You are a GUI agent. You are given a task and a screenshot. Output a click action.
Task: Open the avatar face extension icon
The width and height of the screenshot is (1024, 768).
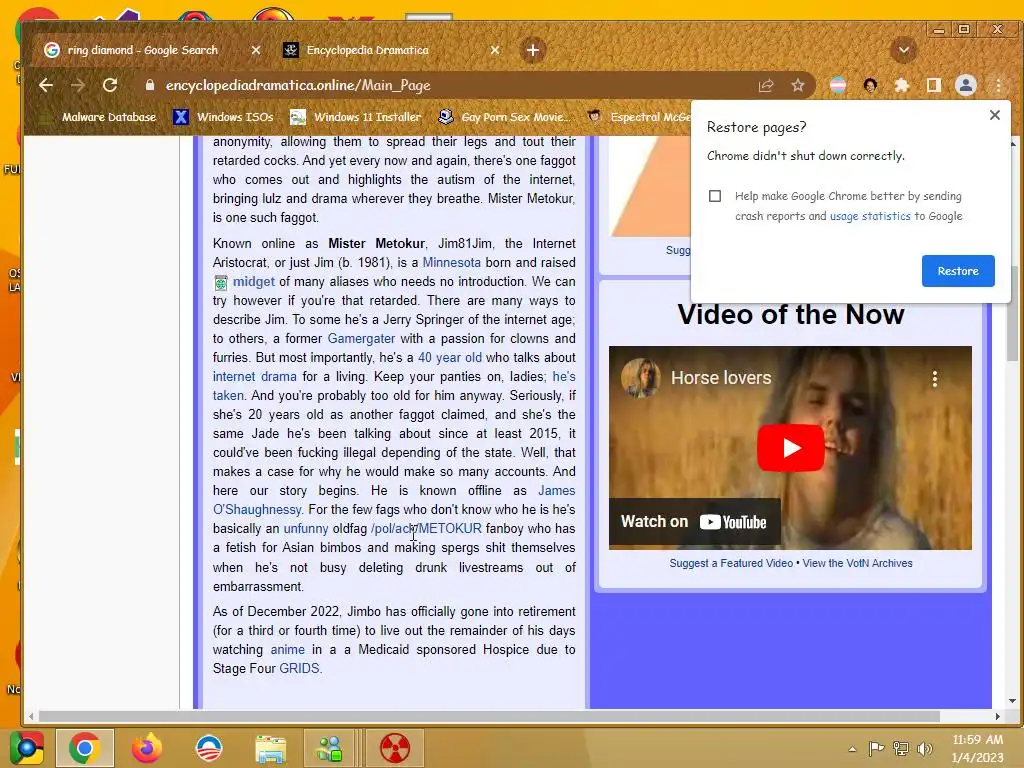click(870, 85)
